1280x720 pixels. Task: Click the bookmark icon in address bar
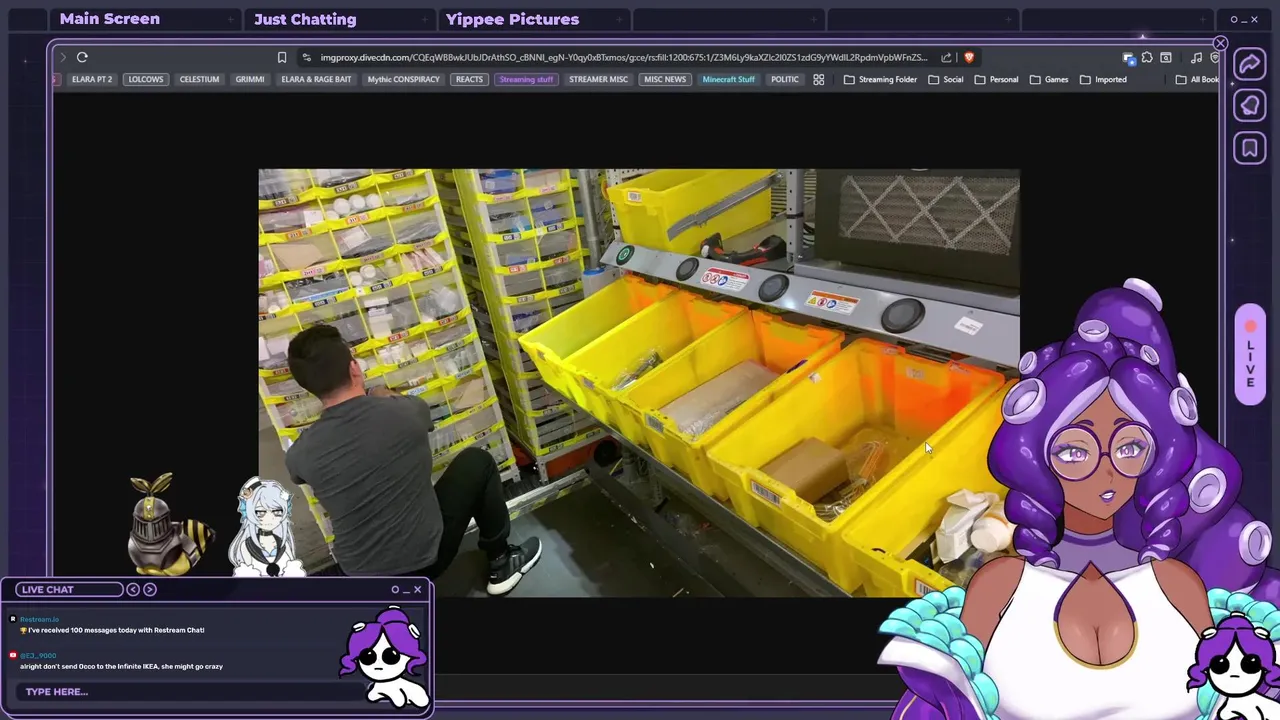282,57
